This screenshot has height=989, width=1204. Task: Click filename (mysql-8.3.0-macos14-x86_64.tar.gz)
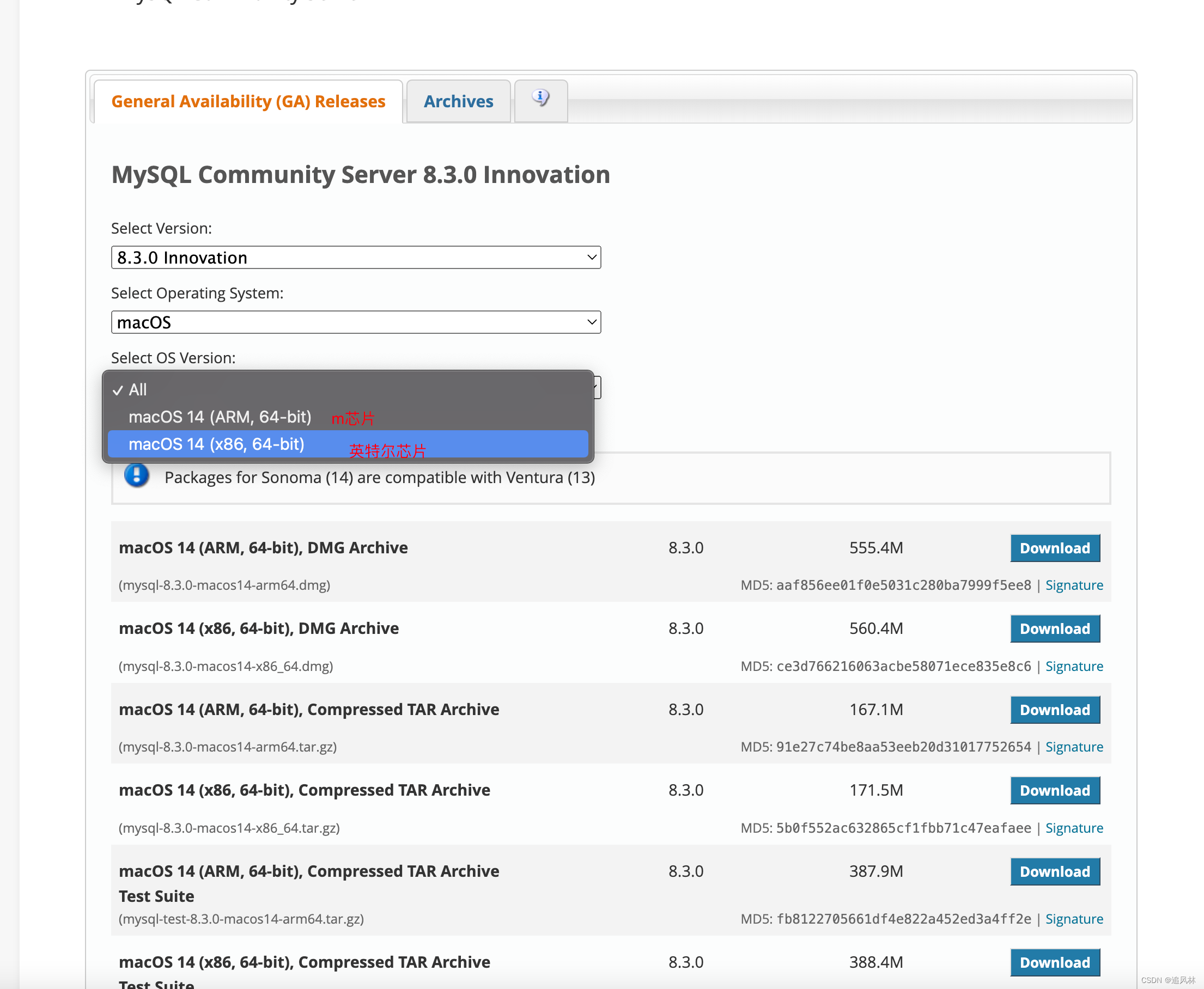click(x=229, y=828)
